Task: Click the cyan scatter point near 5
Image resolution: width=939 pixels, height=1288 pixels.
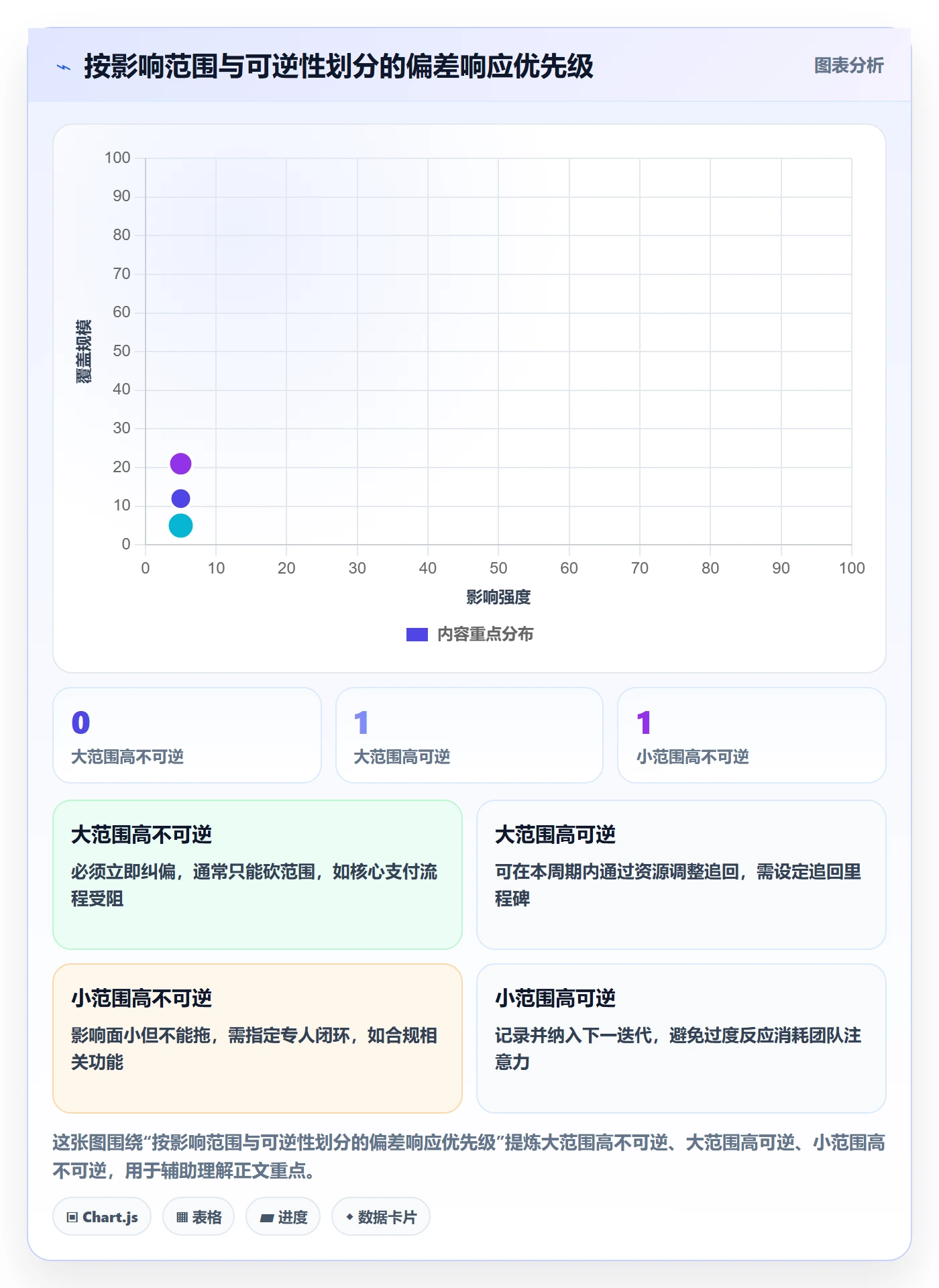Action: tap(180, 525)
